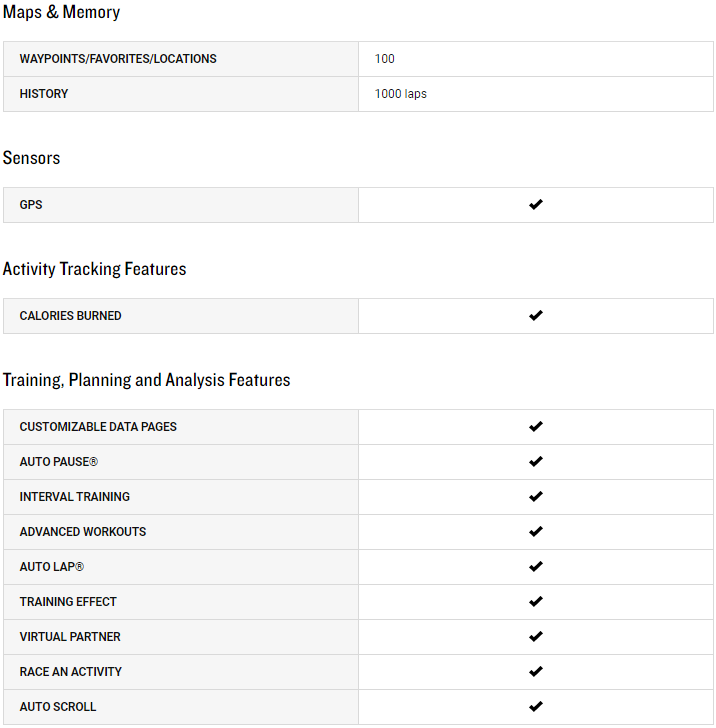Click the GPS row checkmark icon

pos(536,205)
